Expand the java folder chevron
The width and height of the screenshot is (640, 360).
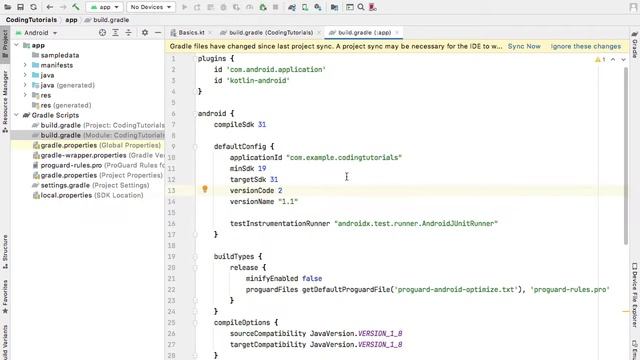pyautogui.click(x=25, y=75)
